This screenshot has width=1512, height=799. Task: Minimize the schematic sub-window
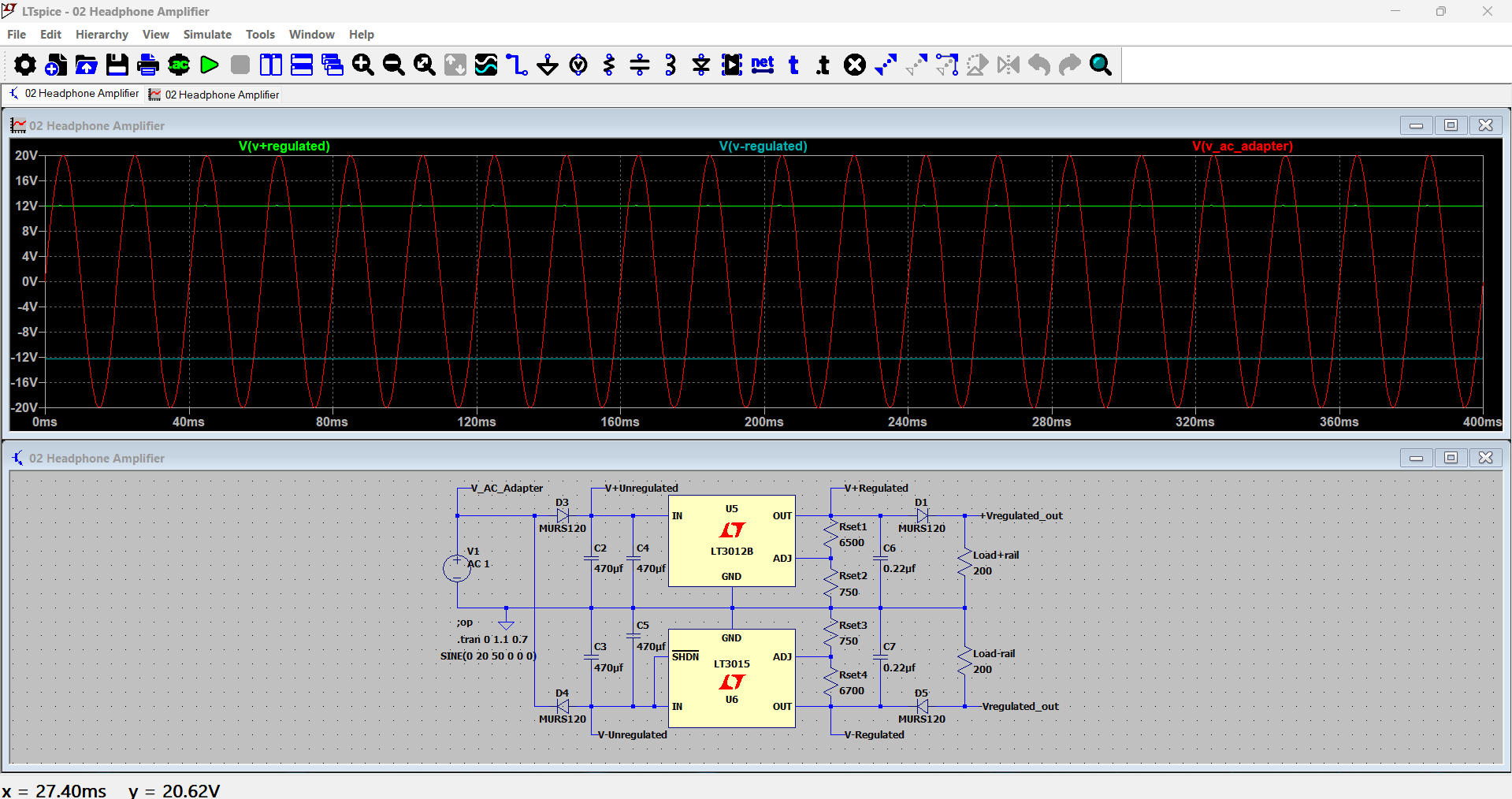pyautogui.click(x=1416, y=458)
